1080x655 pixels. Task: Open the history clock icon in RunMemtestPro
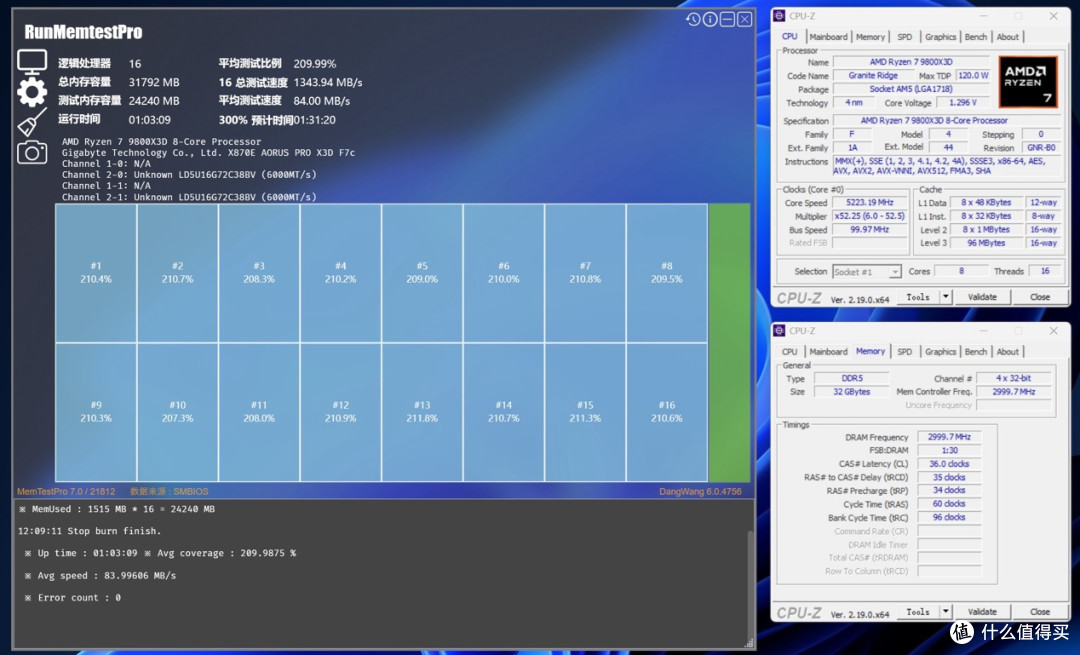click(x=693, y=19)
